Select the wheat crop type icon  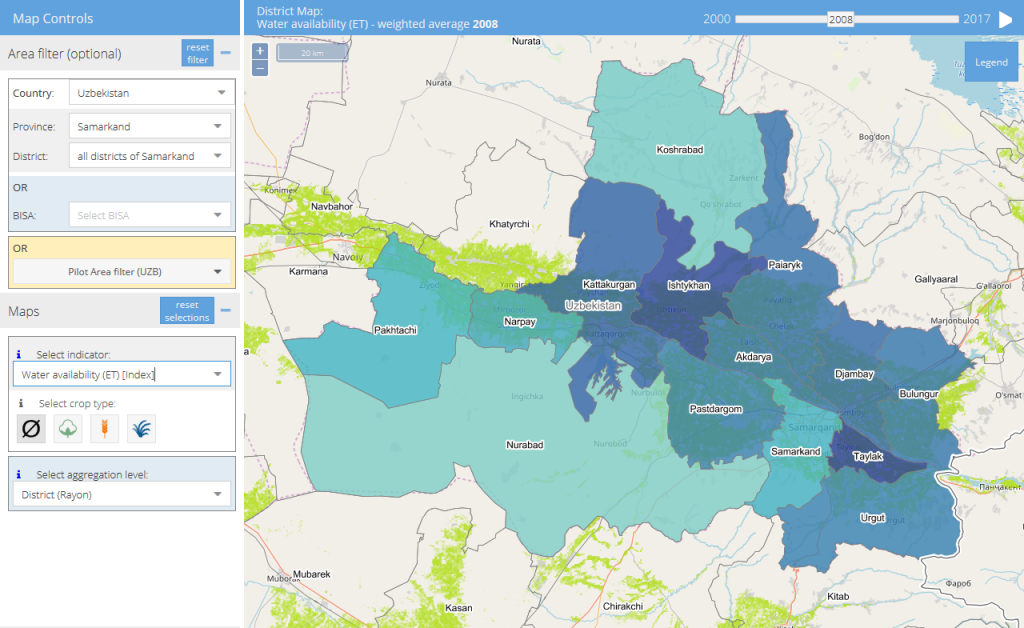click(104, 429)
